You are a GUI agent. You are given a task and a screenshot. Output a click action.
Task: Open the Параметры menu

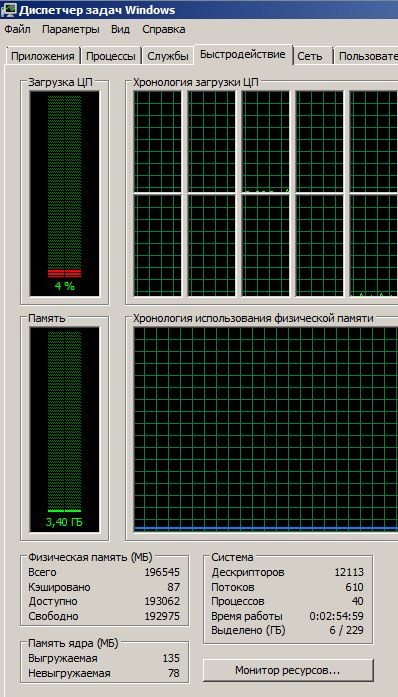click(71, 30)
